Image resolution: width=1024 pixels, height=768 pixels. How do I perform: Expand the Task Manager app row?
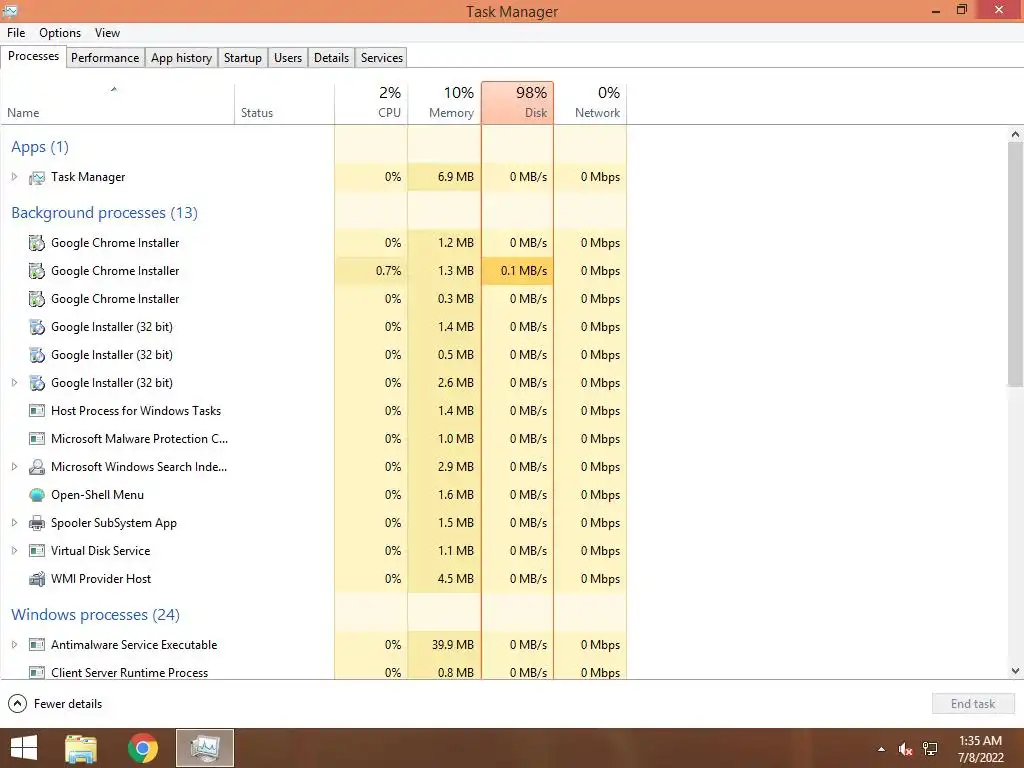pos(14,177)
